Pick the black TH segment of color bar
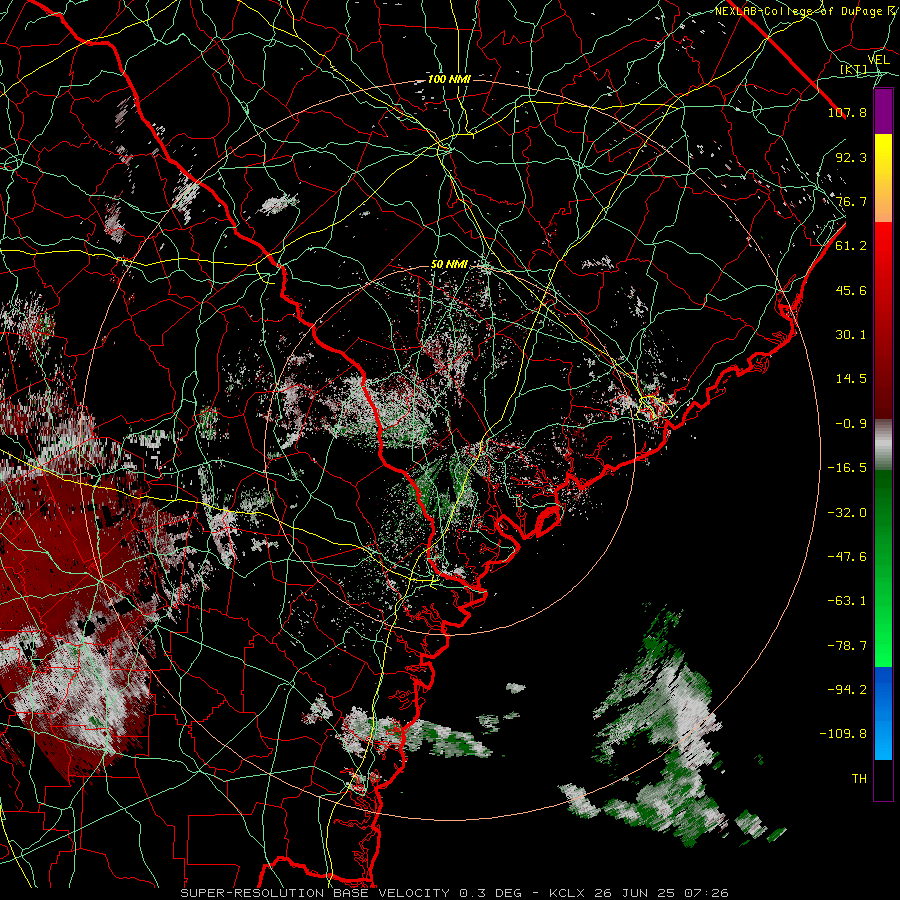Image resolution: width=900 pixels, height=900 pixels. point(883,780)
